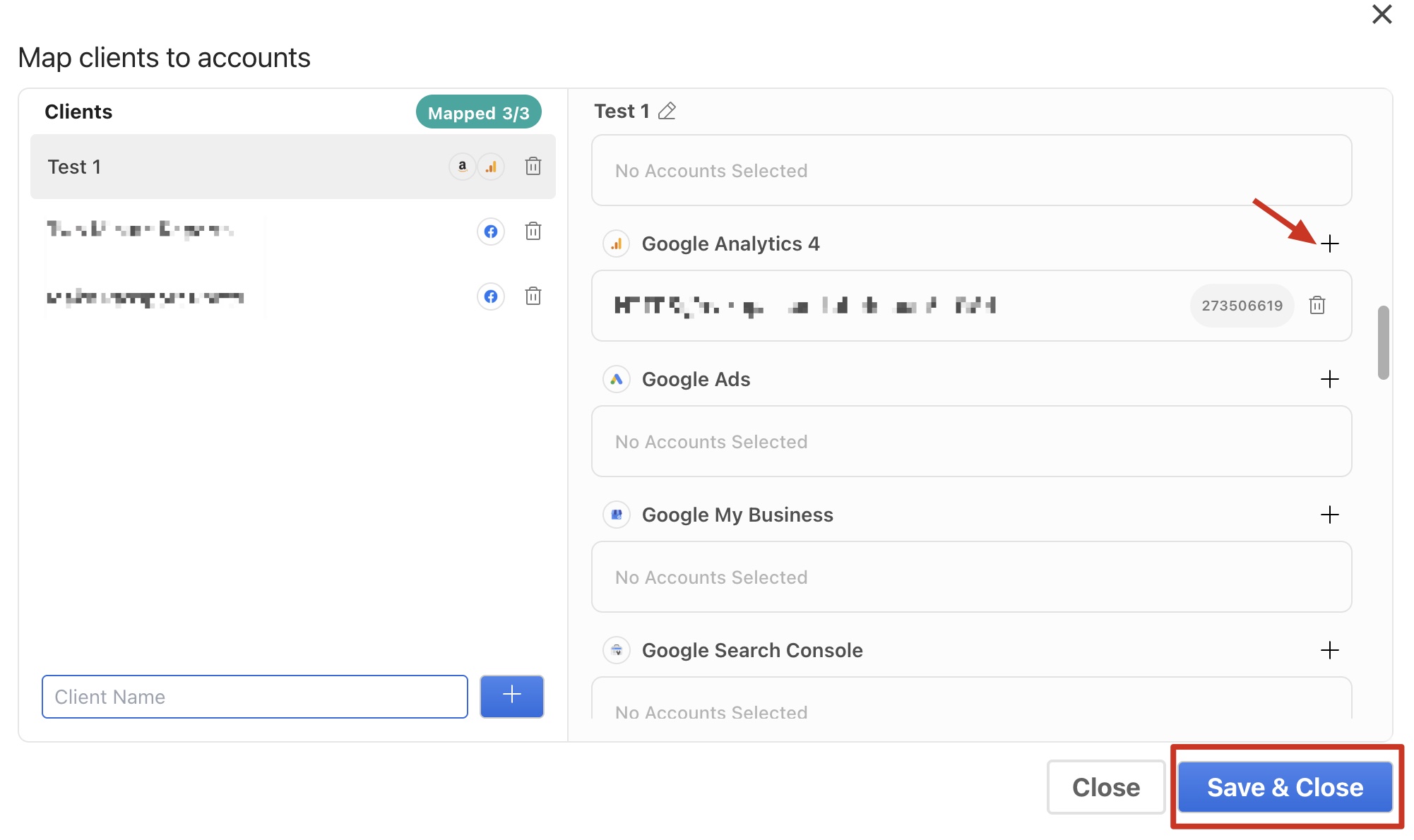
Task: Add a Google Search Console account
Action: coord(1329,650)
